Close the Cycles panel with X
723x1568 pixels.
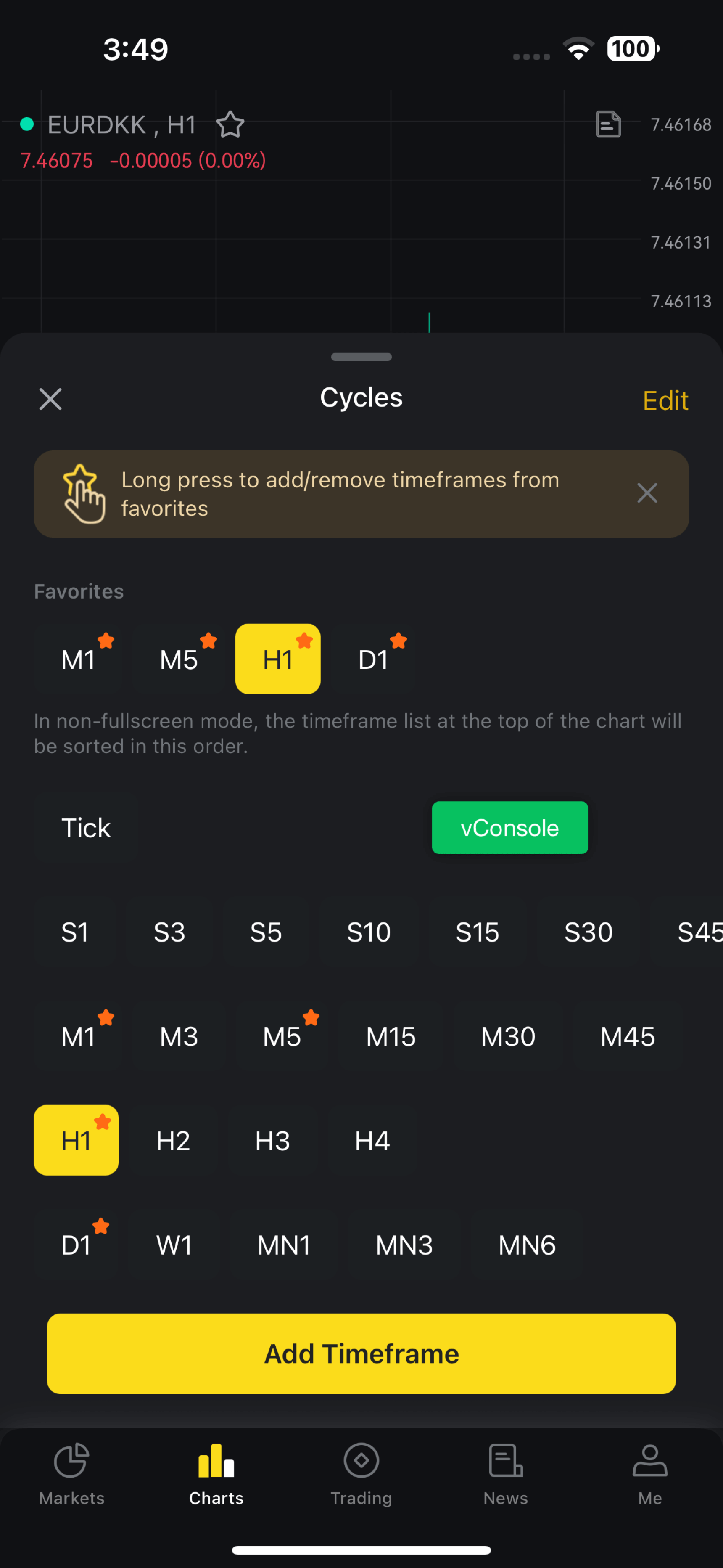click(50, 399)
